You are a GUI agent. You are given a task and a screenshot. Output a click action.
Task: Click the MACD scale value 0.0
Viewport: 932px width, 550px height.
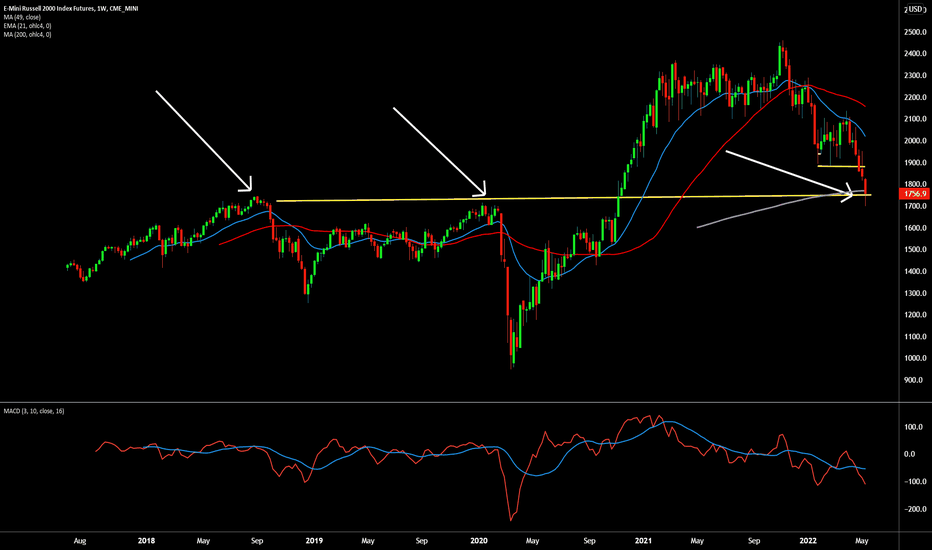tap(910, 454)
